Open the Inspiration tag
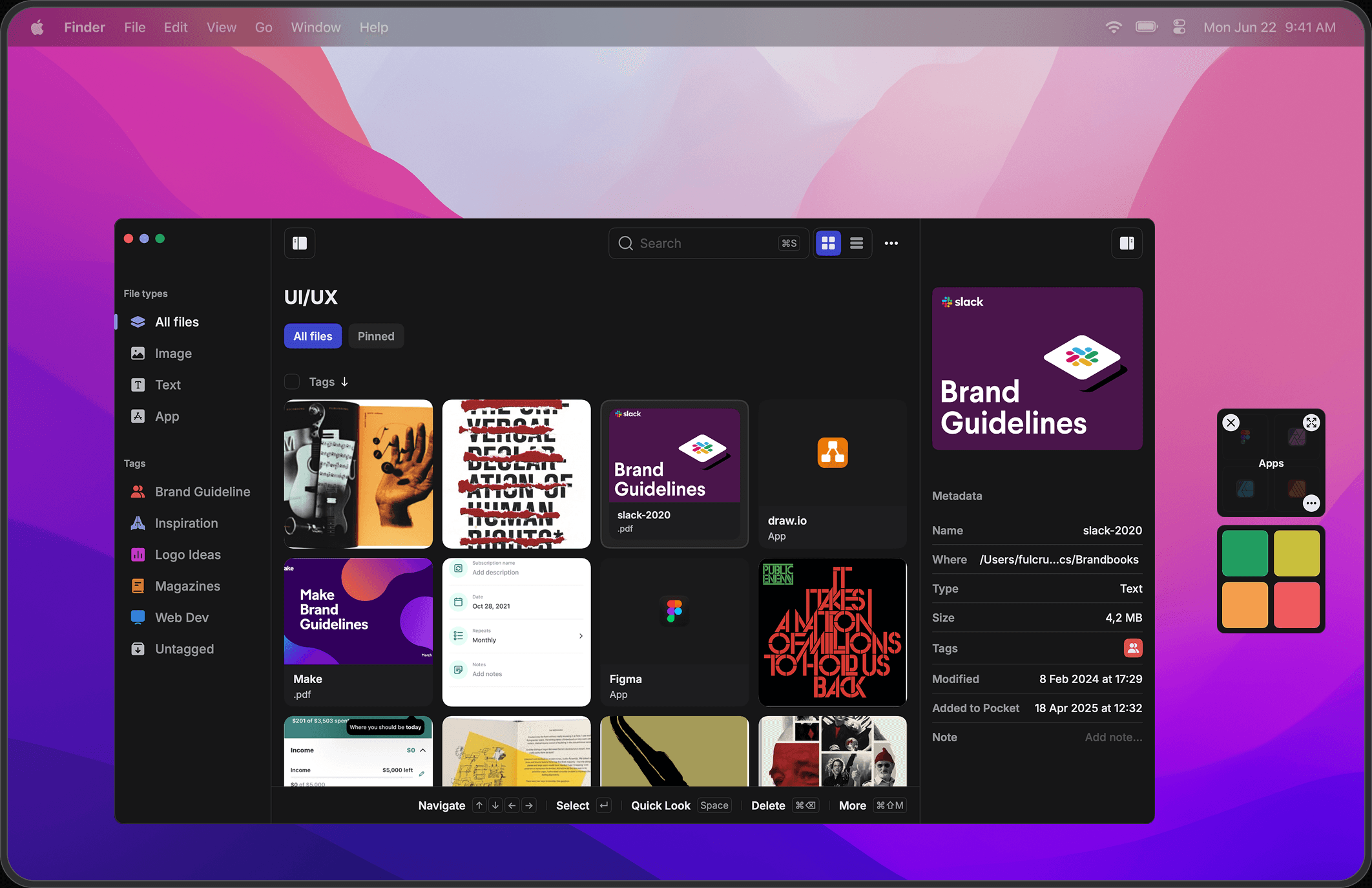1372x888 pixels. [x=186, y=523]
